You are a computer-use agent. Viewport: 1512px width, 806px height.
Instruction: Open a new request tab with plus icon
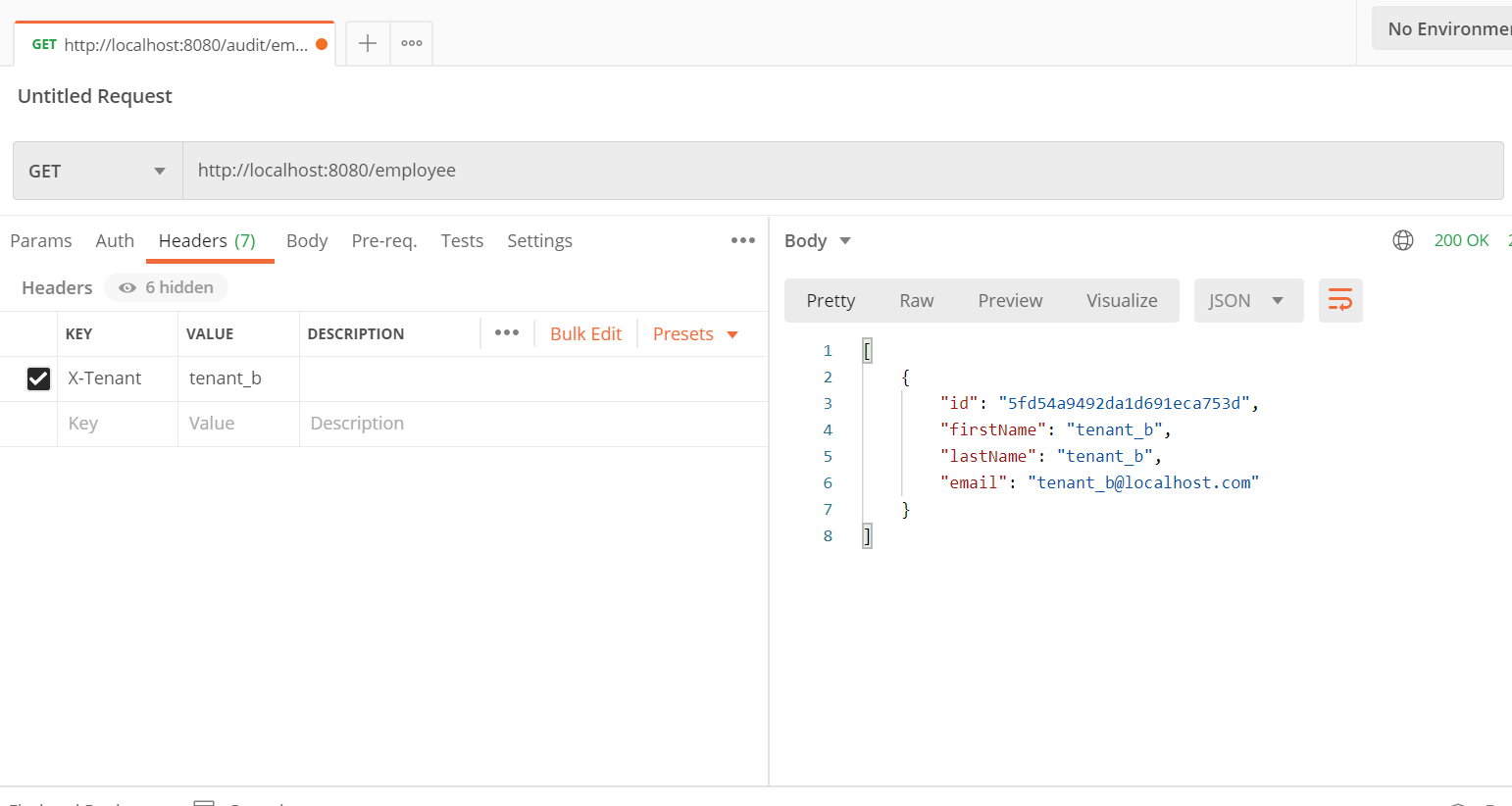point(367,43)
